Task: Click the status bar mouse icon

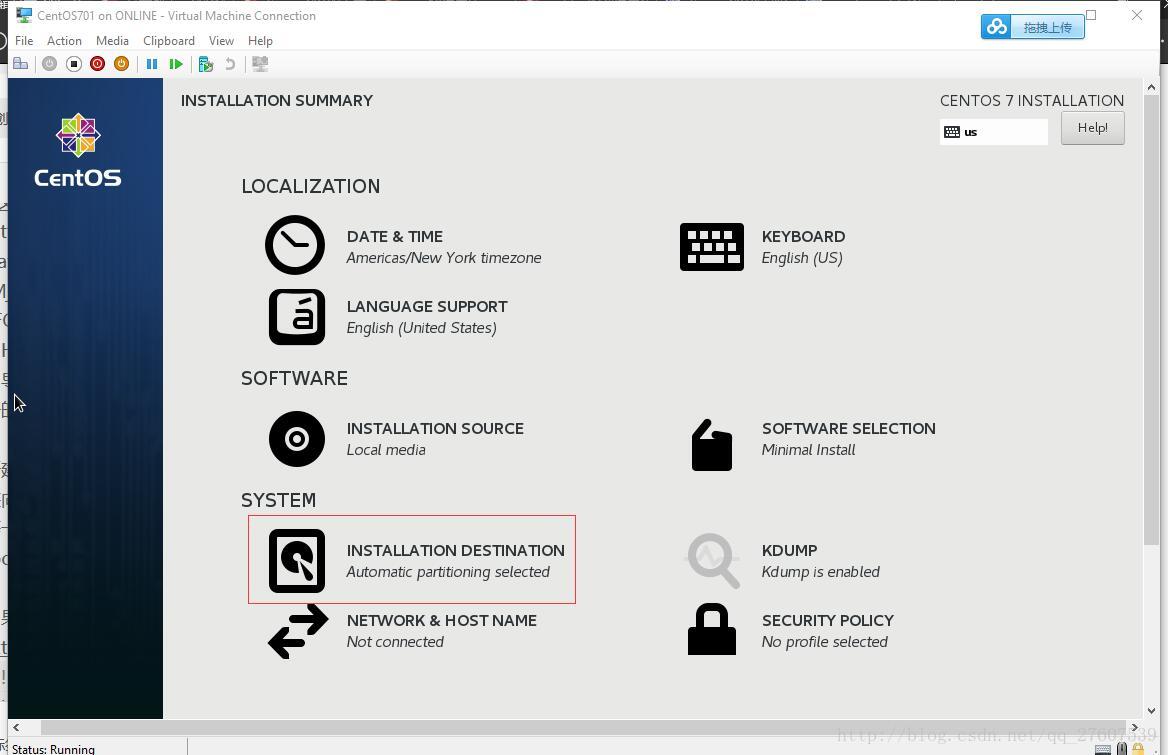Action: 1122,749
